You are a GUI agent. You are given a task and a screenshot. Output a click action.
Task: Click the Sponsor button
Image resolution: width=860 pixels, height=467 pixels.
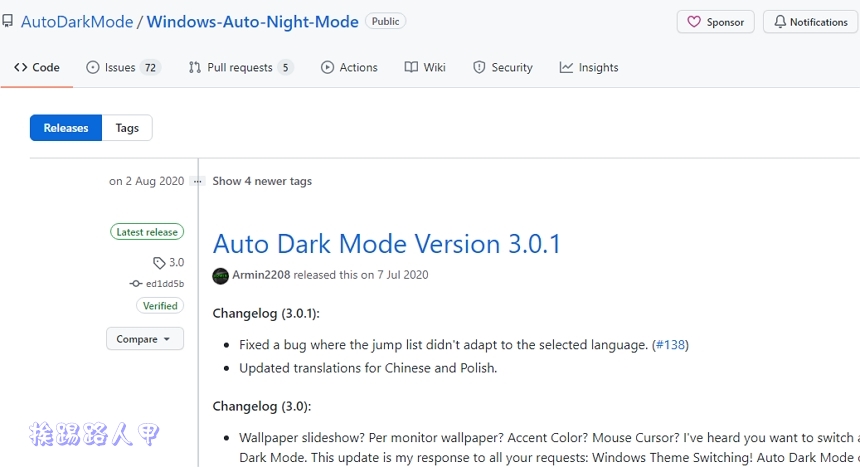tap(716, 22)
